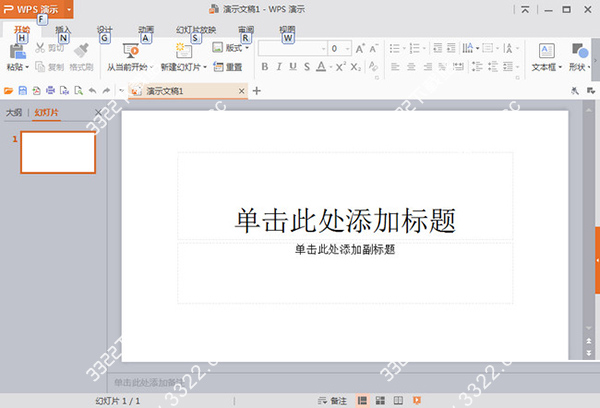Viewport: 600px width, 408px height.
Task: Switch to the 插入 ribbon tab
Action: 62,30
